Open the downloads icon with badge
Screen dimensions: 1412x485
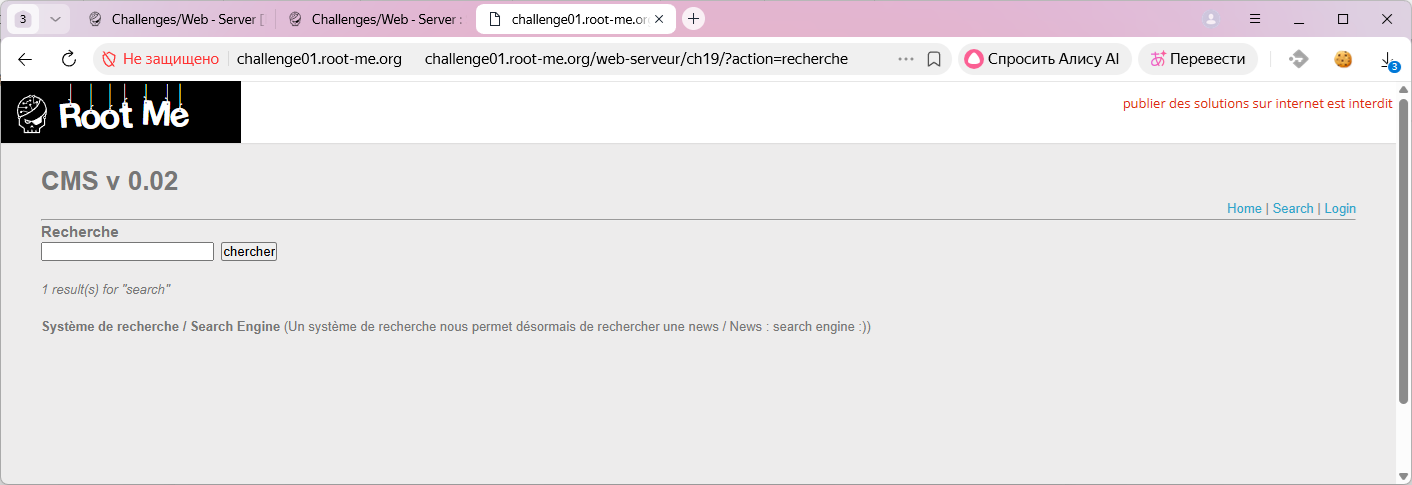coord(1388,60)
